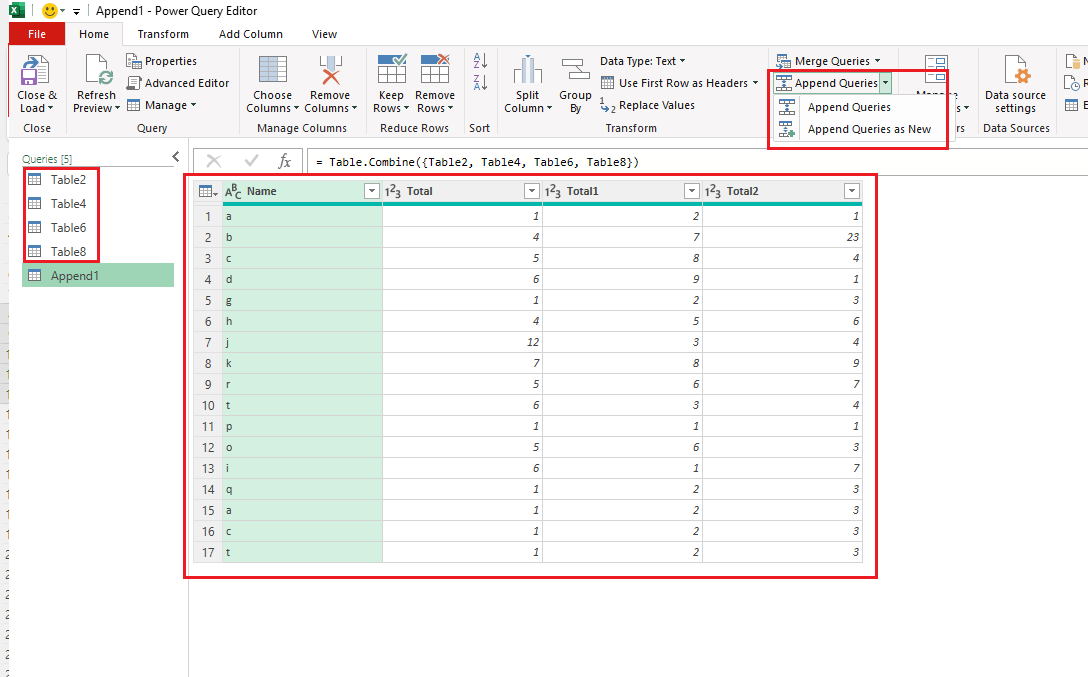
Task: Open the Advanced Editor
Action: point(178,83)
